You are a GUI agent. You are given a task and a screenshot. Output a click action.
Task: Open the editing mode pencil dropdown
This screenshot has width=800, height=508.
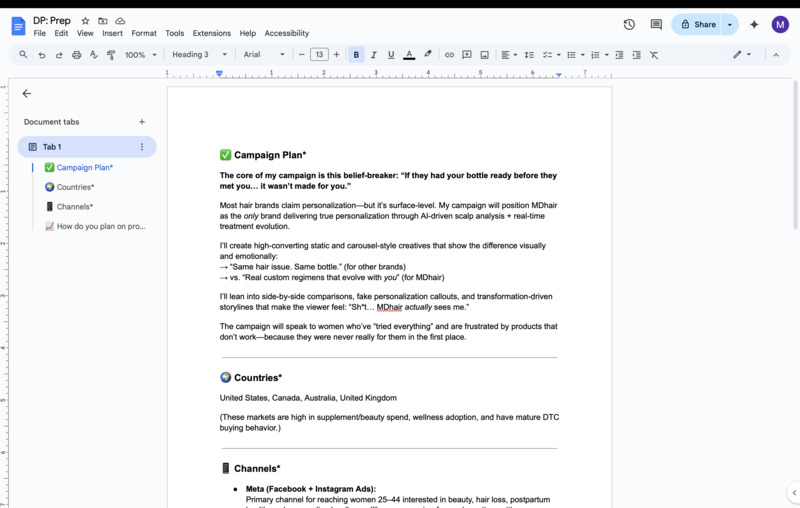(x=742, y=55)
